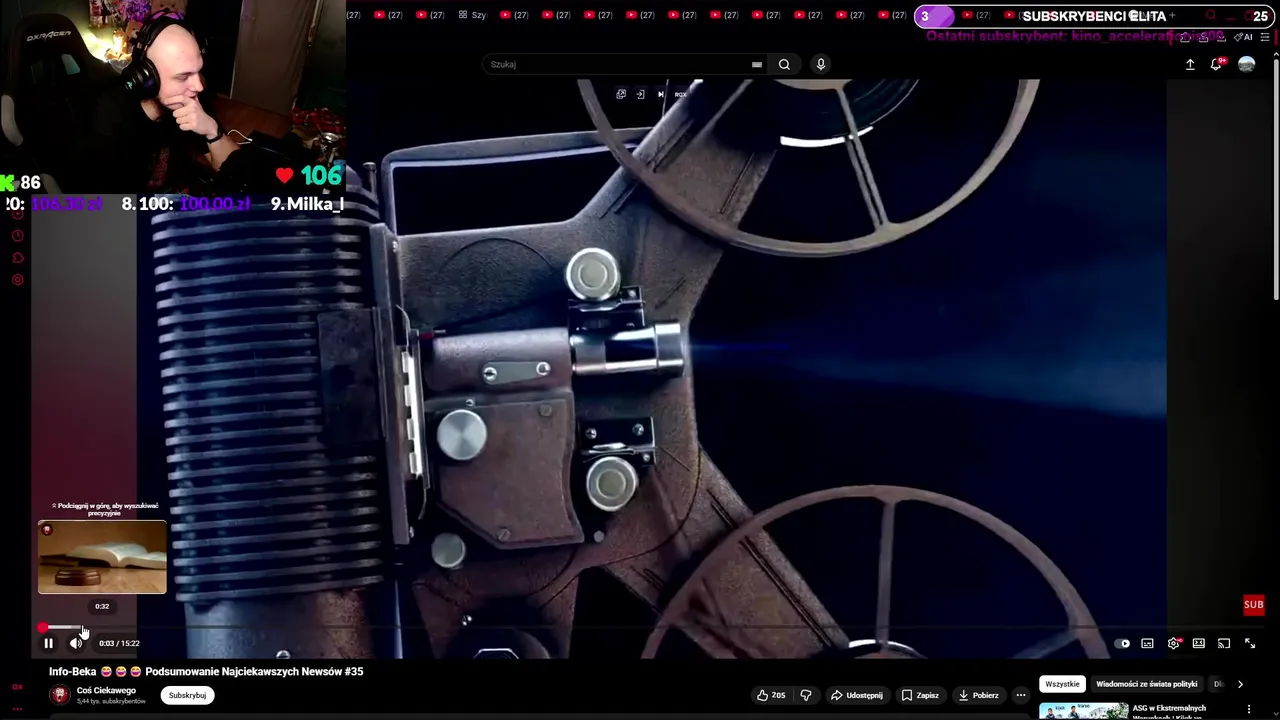The image size is (1280, 720).
Task: Start voice search with microphone
Action: pos(820,64)
